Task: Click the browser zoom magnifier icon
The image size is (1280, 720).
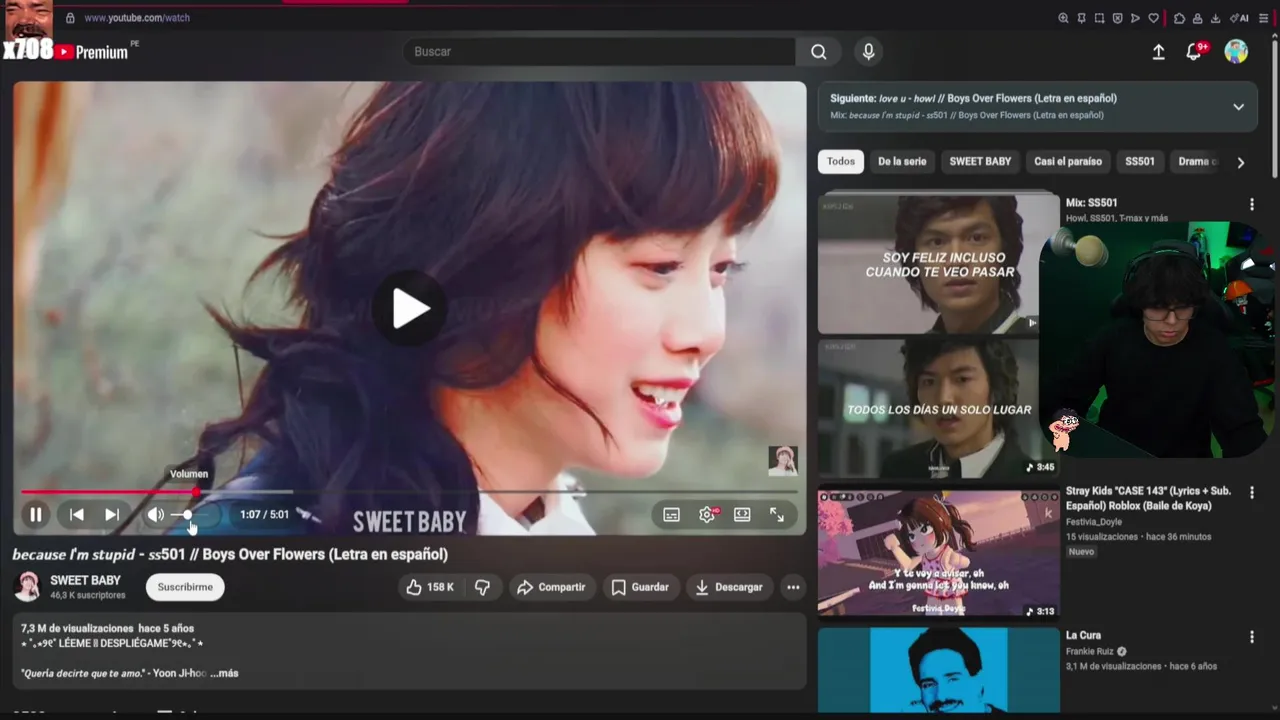Action: 1063,18
